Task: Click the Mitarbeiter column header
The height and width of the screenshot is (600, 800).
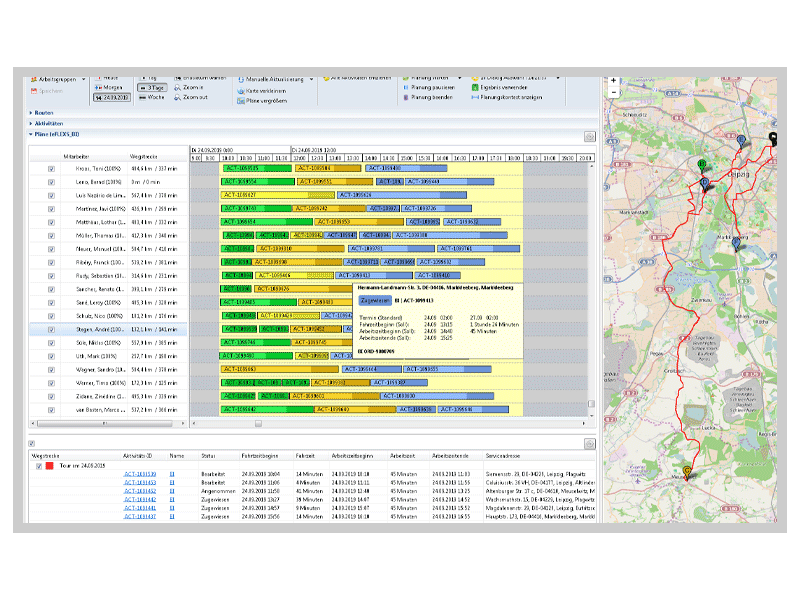Action: (x=77, y=157)
